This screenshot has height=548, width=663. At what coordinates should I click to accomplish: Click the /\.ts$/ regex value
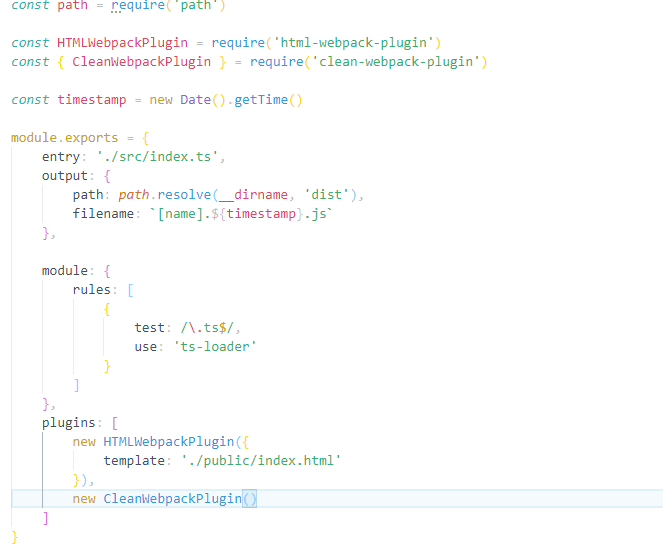(207, 328)
